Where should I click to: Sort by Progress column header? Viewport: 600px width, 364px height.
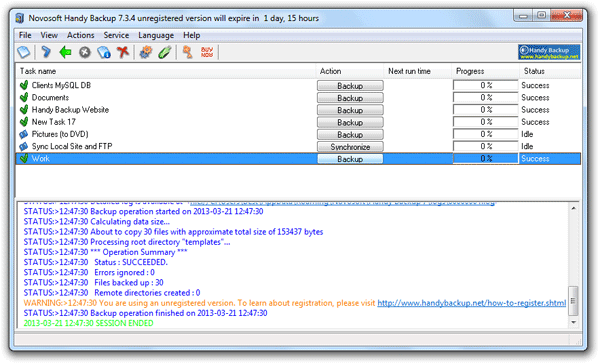(486, 71)
